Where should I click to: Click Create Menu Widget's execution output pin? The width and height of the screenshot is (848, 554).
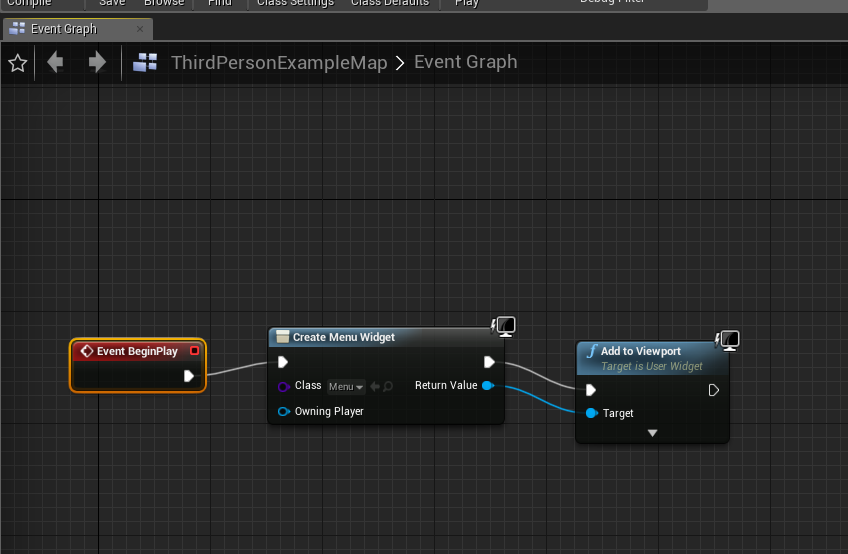click(489, 362)
